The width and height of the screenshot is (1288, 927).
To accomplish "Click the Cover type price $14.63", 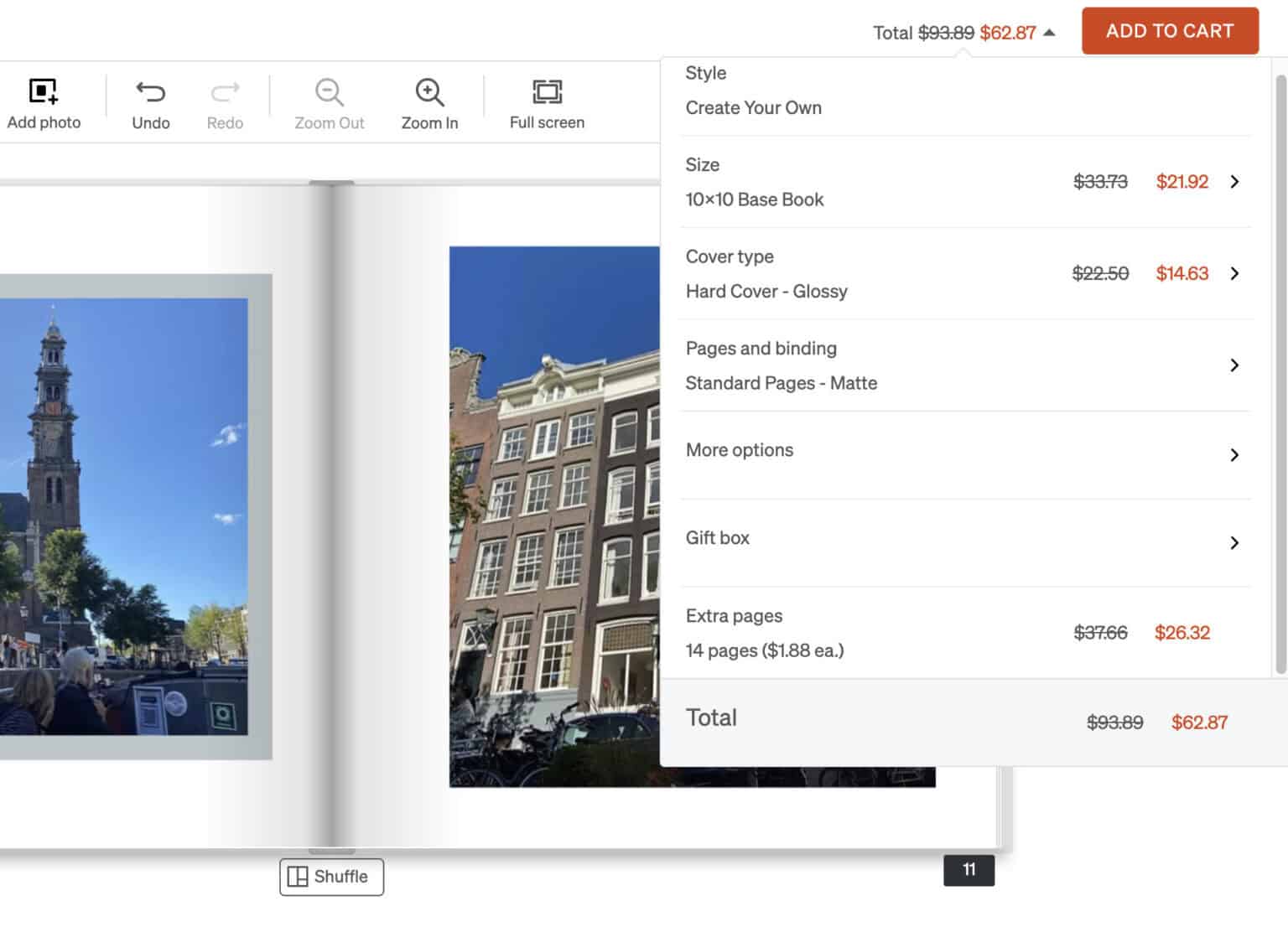I will [1182, 273].
